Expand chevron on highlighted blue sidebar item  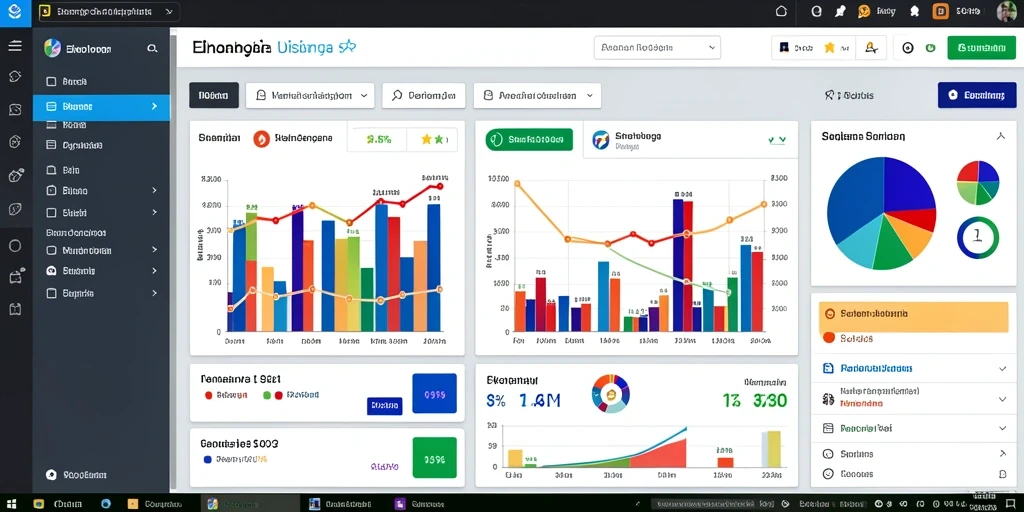(x=154, y=106)
